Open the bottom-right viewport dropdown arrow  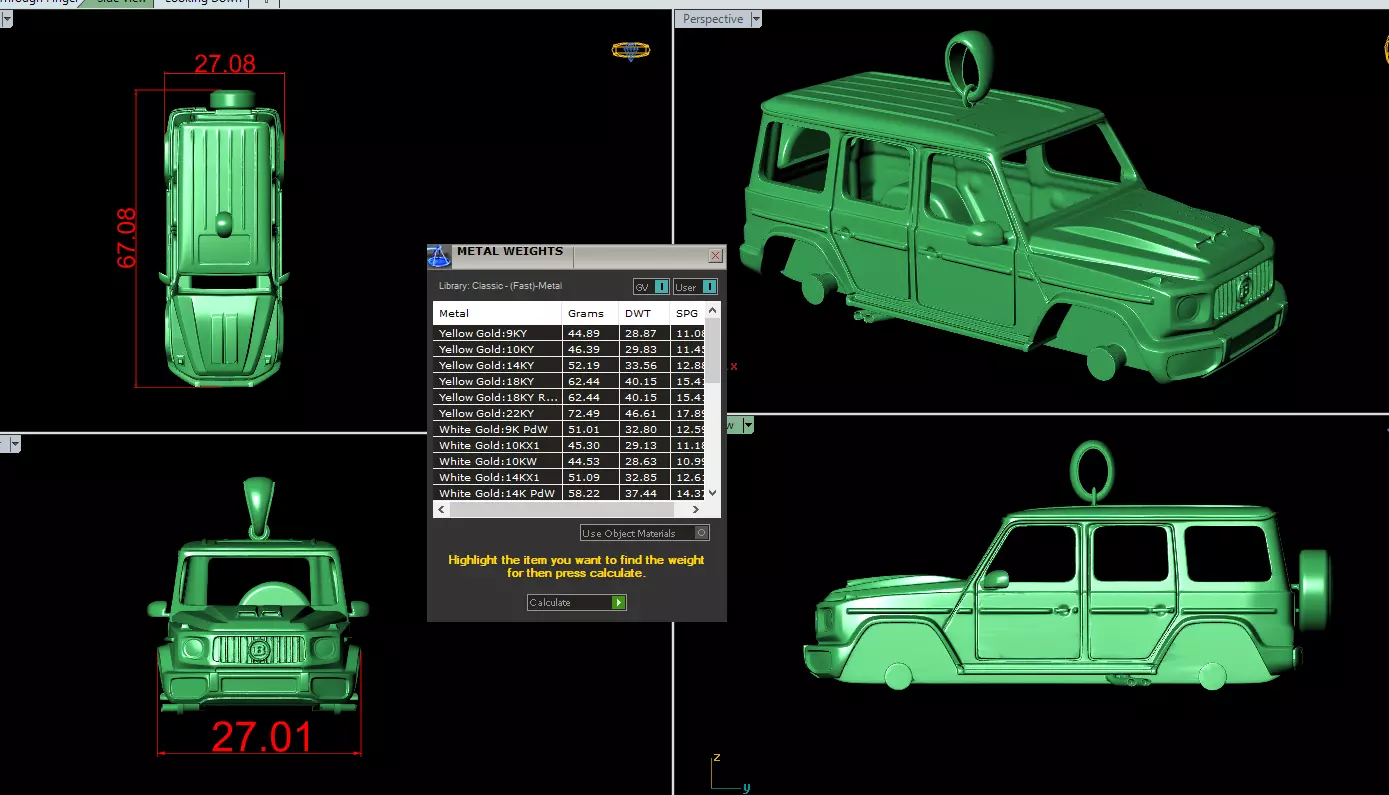coord(747,425)
